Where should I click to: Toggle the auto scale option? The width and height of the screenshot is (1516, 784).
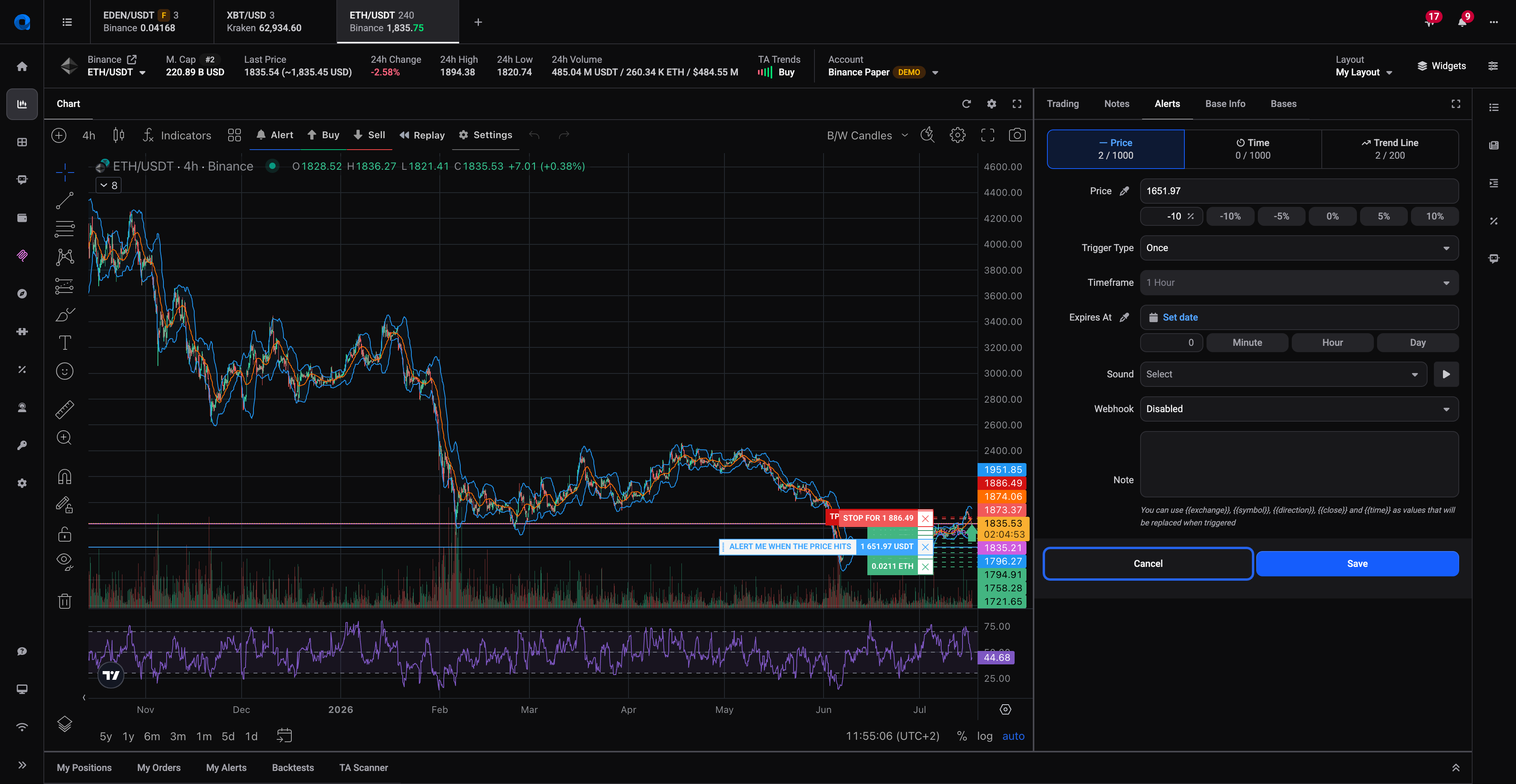coord(1013,736)
